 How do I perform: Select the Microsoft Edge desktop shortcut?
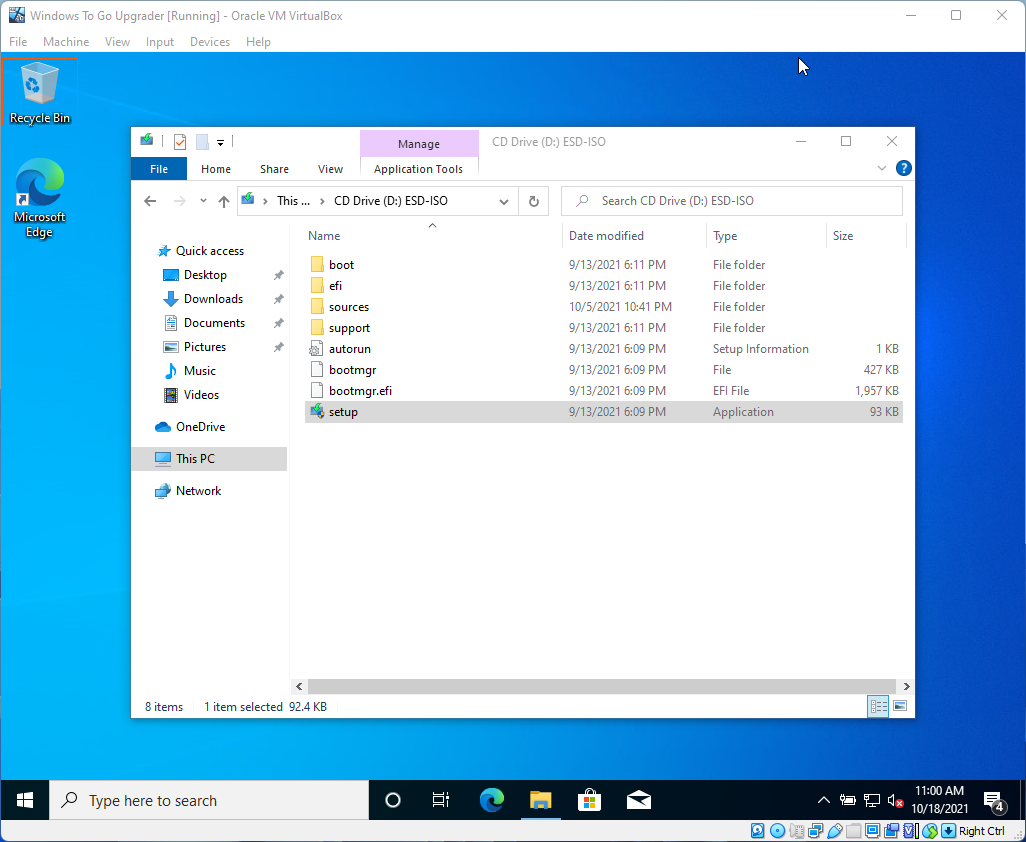click(x=40, y=198)
